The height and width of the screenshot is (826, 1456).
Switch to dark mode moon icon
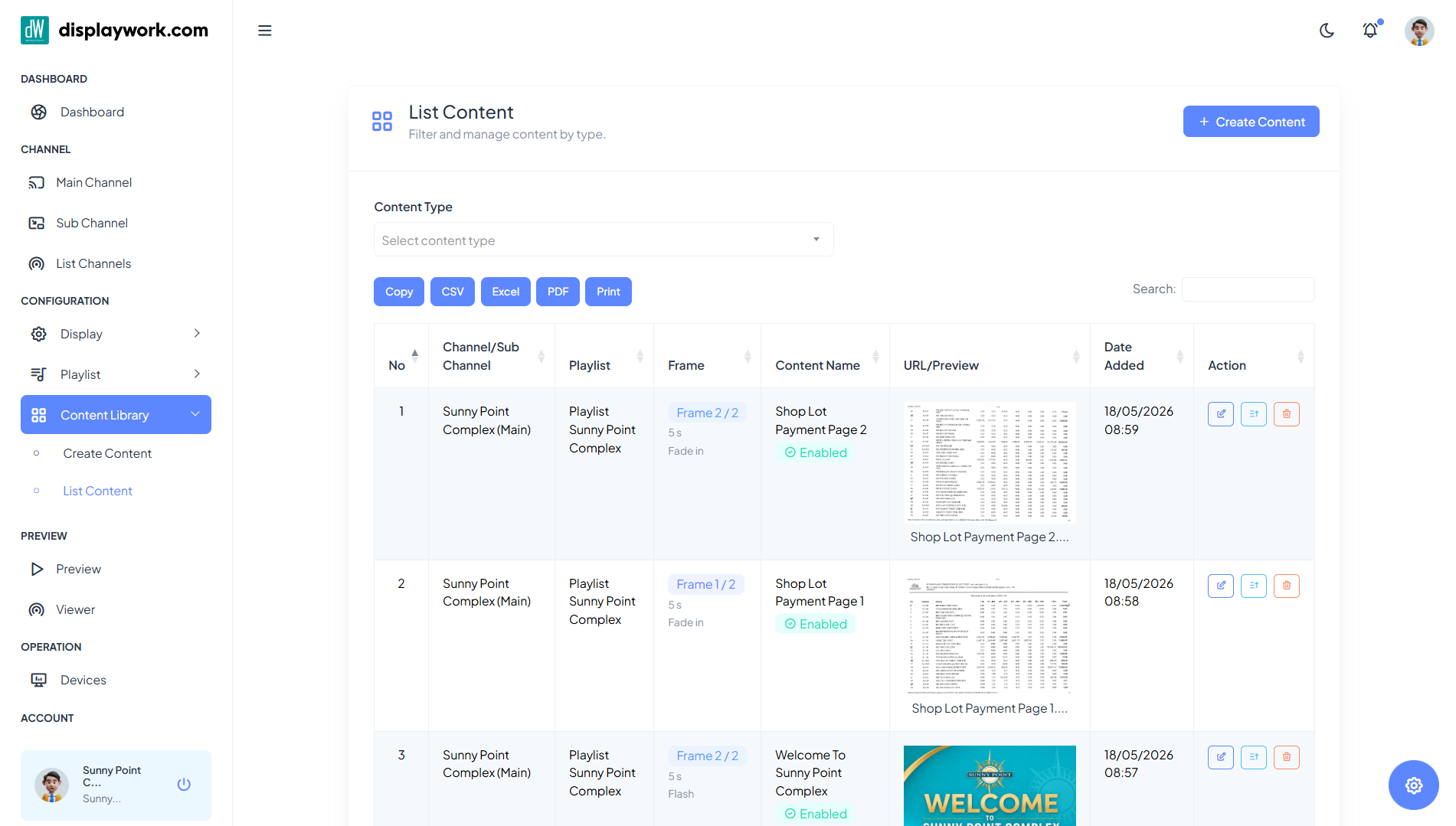click(x=1327, y=31)
